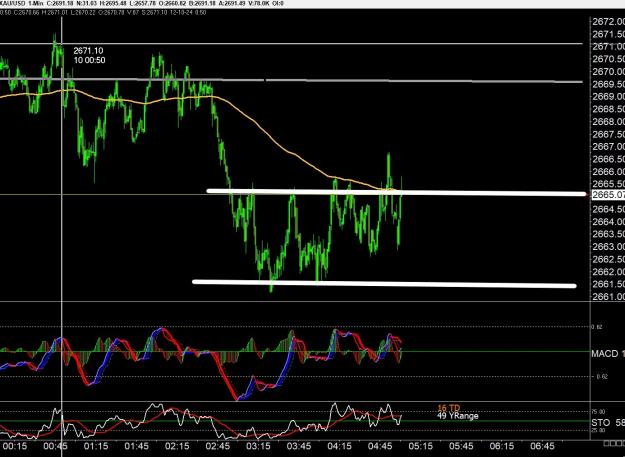Viewport: 625px width, 457px height.
Task: Click the 04:15 time axis label
Action: click(x=340, y=446)
